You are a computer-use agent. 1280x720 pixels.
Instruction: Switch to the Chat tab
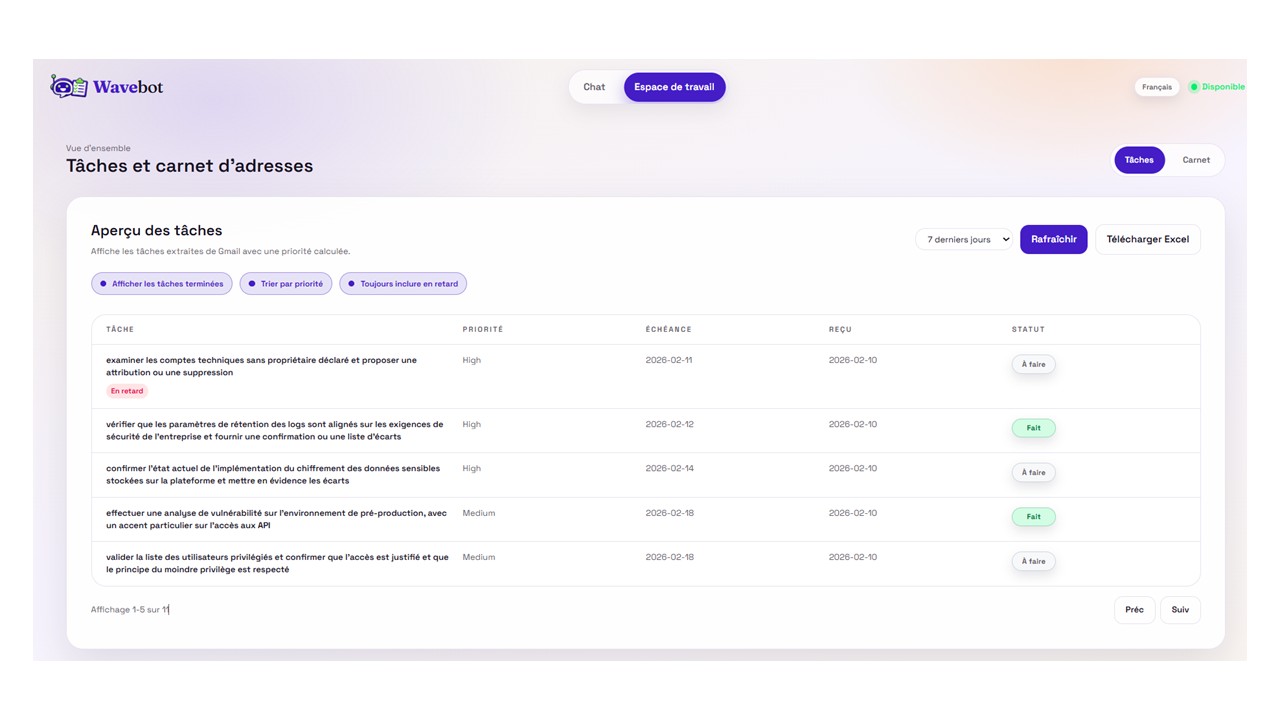594,87
